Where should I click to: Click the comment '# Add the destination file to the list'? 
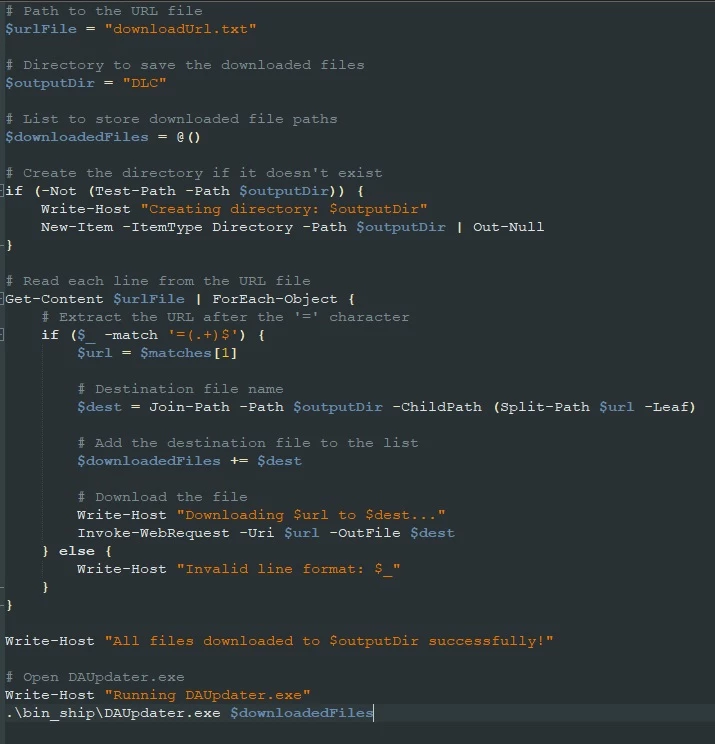tap(248, 444)
